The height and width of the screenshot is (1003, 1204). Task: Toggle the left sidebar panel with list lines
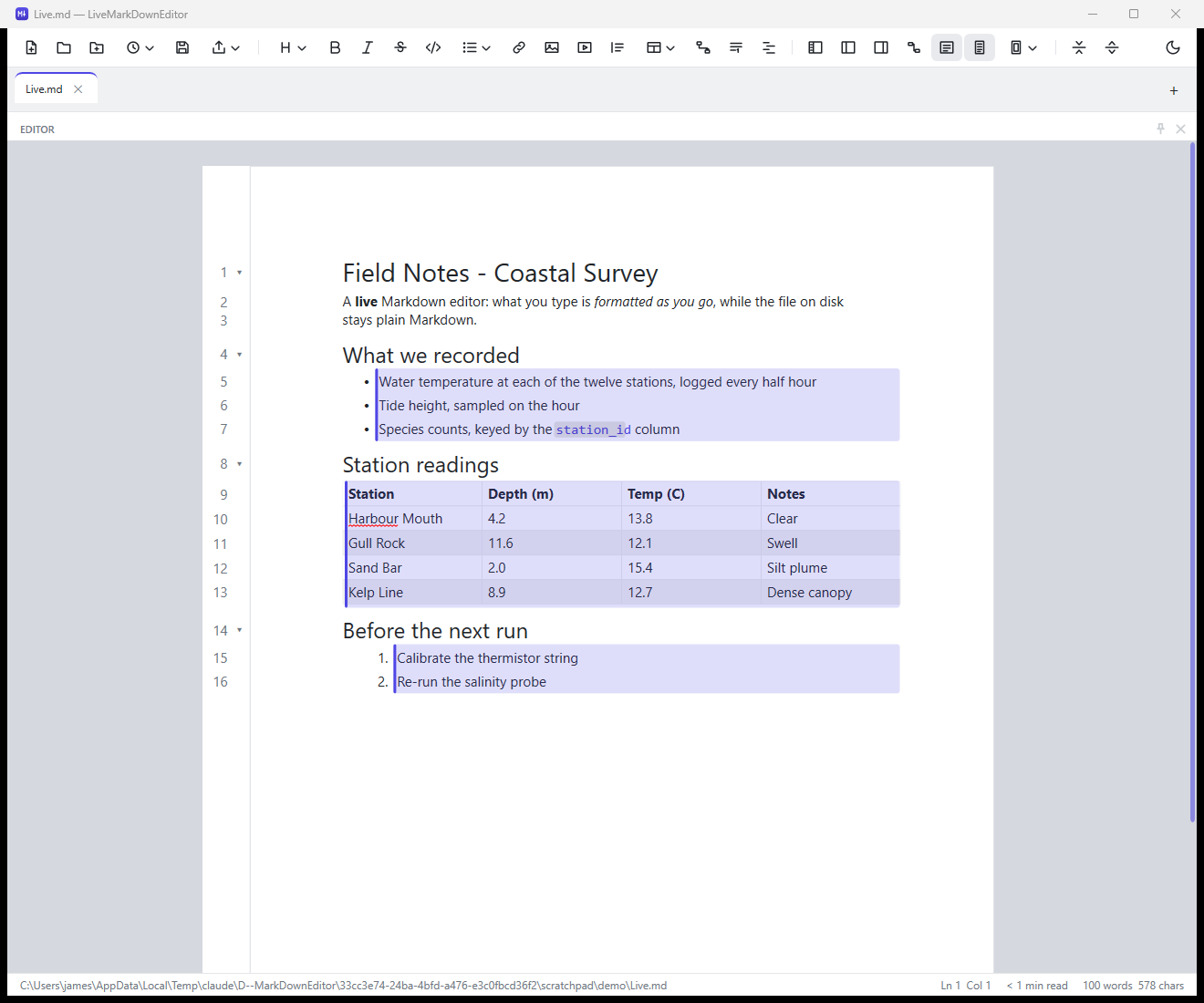click(815, 47)
